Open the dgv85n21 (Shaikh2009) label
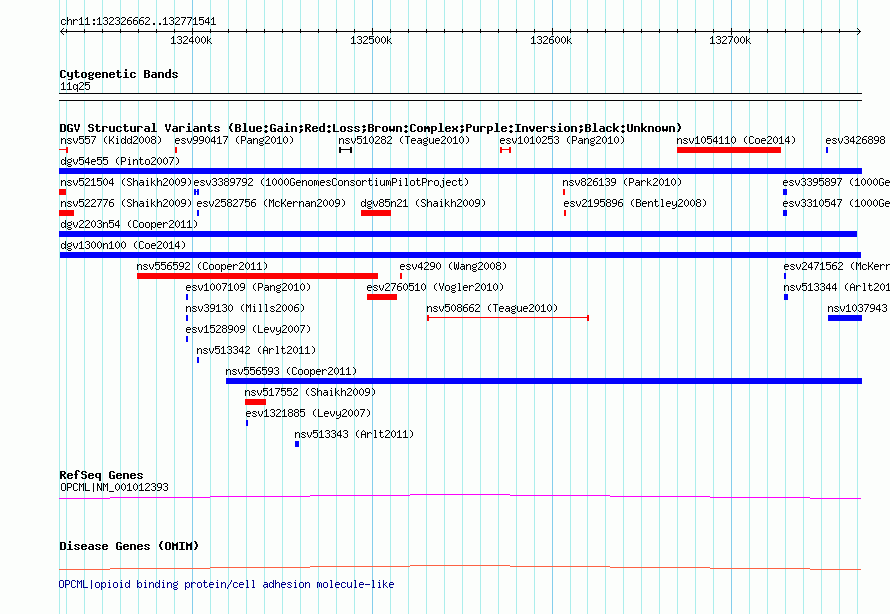Screen dimensions: 890x614 pyautogui.click(x=423, y=203)
